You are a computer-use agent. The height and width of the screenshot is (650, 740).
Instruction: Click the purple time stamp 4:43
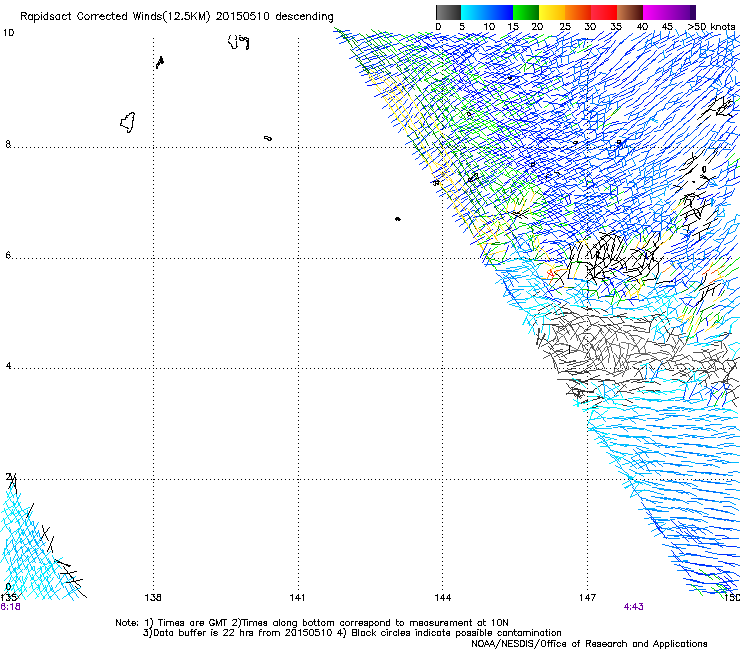pos(633,607)
